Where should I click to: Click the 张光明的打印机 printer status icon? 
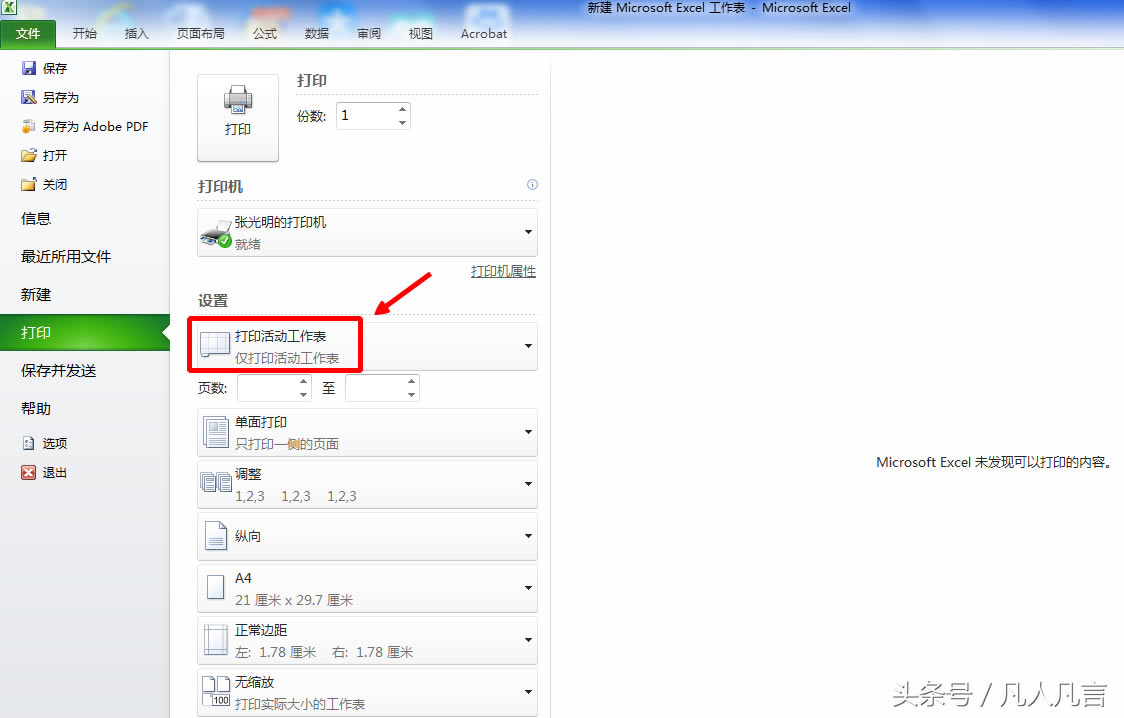(x=216, y=234)
